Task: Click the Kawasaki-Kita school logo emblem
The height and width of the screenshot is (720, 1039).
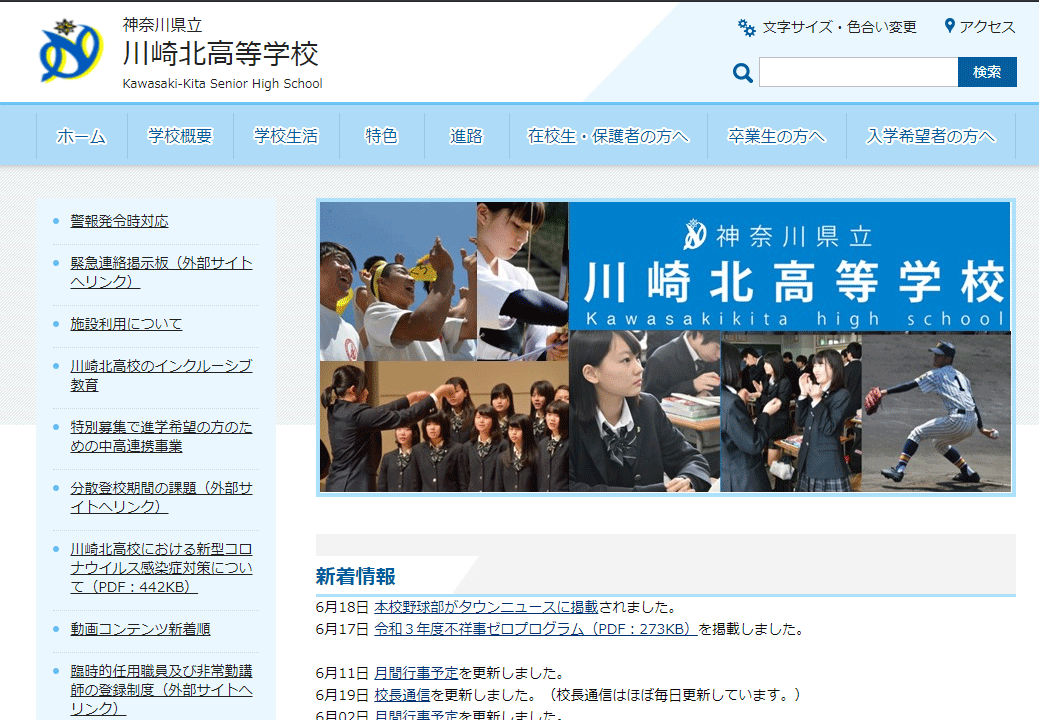Action: [71, 51]
